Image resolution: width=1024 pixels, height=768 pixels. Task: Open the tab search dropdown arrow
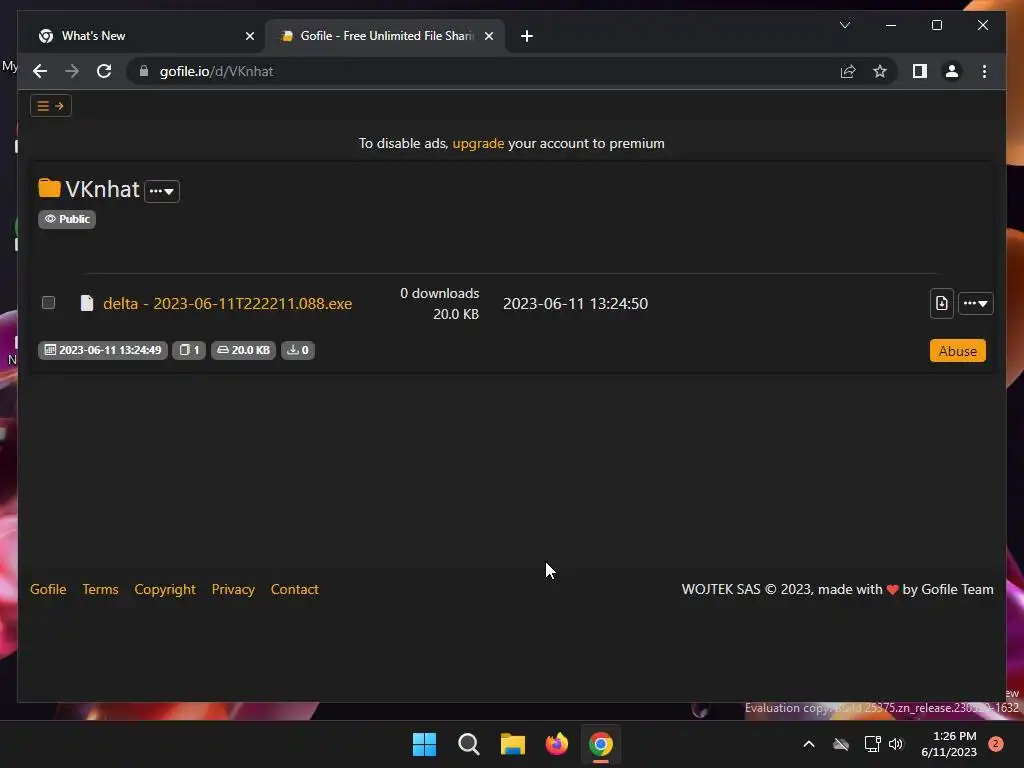click(x=844, y=25)
